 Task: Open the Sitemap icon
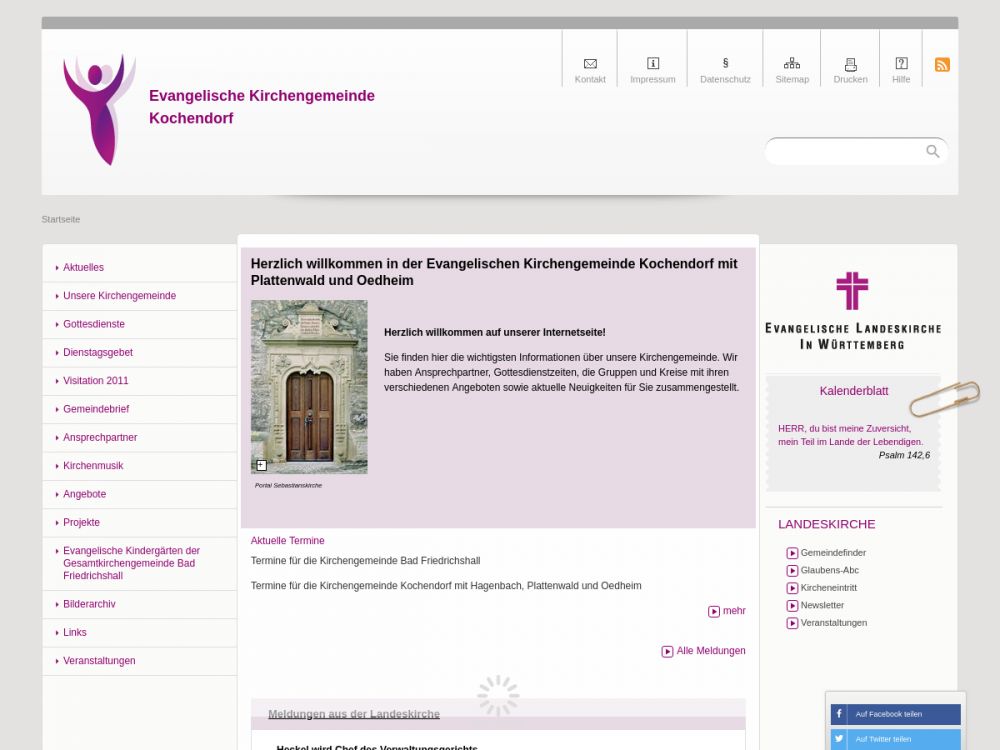tap(792, 64)
